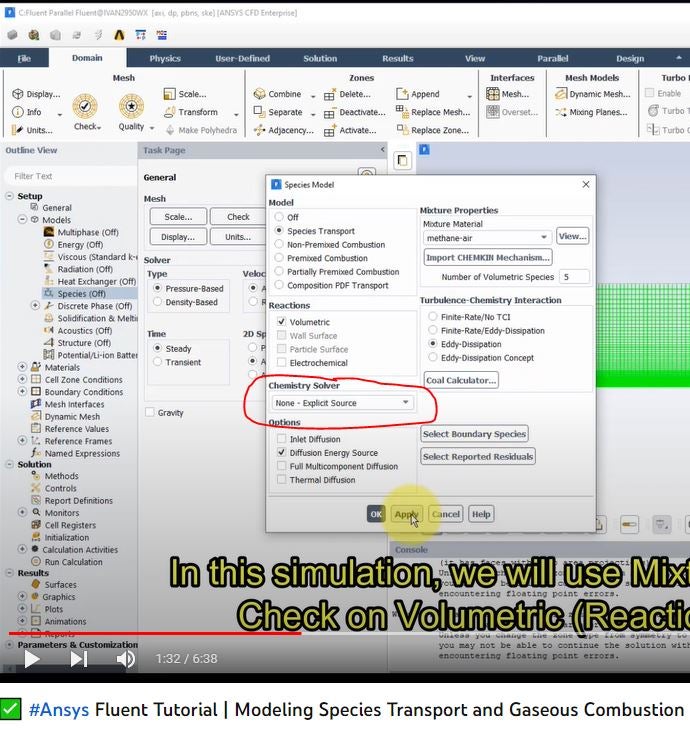The width and height of the screenshot is (690, 730).
Task: Click Import CHEMKIN Mechanism button
Action: click(488, 257)
